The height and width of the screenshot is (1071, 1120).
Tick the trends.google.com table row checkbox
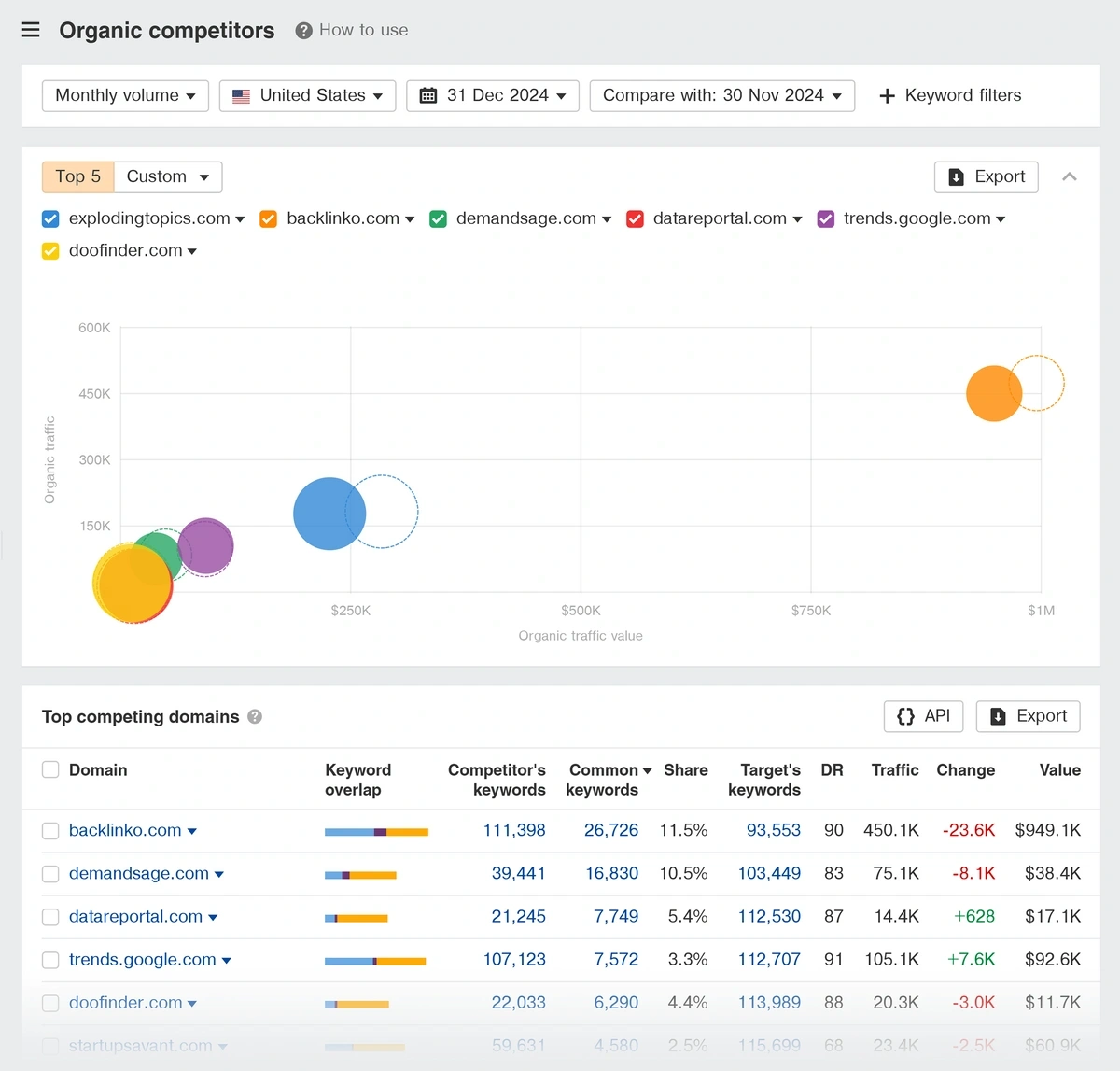(50, 960)
